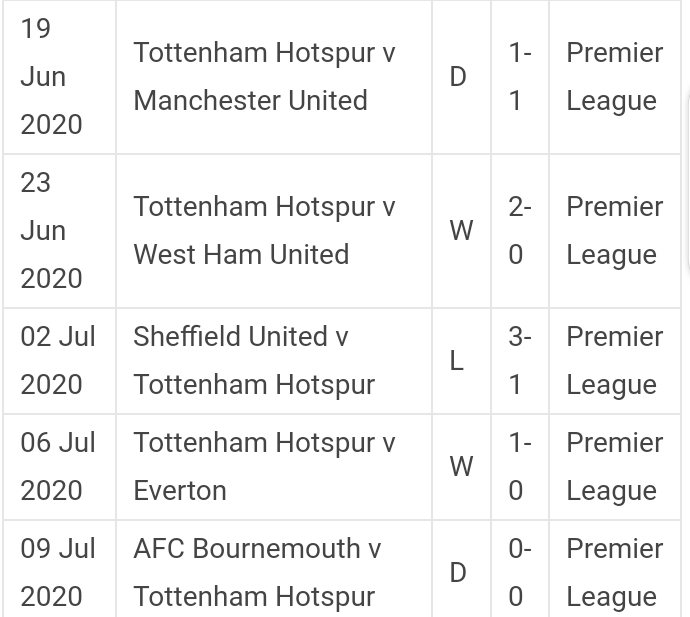This screenshot has width=690, height=617.
Task: Click the L result for Sheffield United match
Action: 461,361
